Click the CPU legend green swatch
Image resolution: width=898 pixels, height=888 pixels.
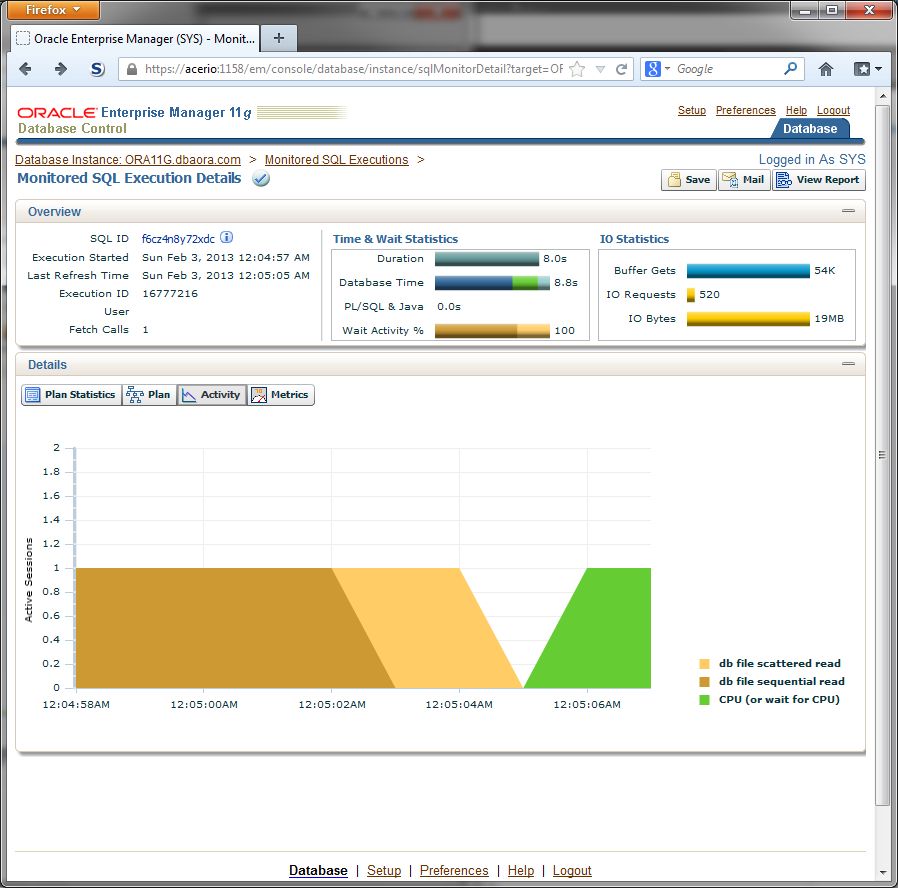point(704,700)
